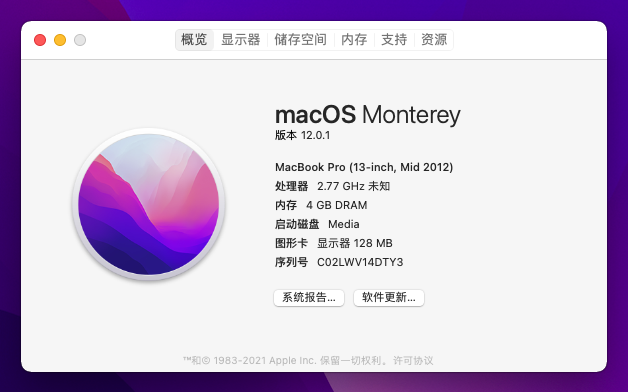Click startup disk value Media
This screenshot has width=628, height=392.
344,224
